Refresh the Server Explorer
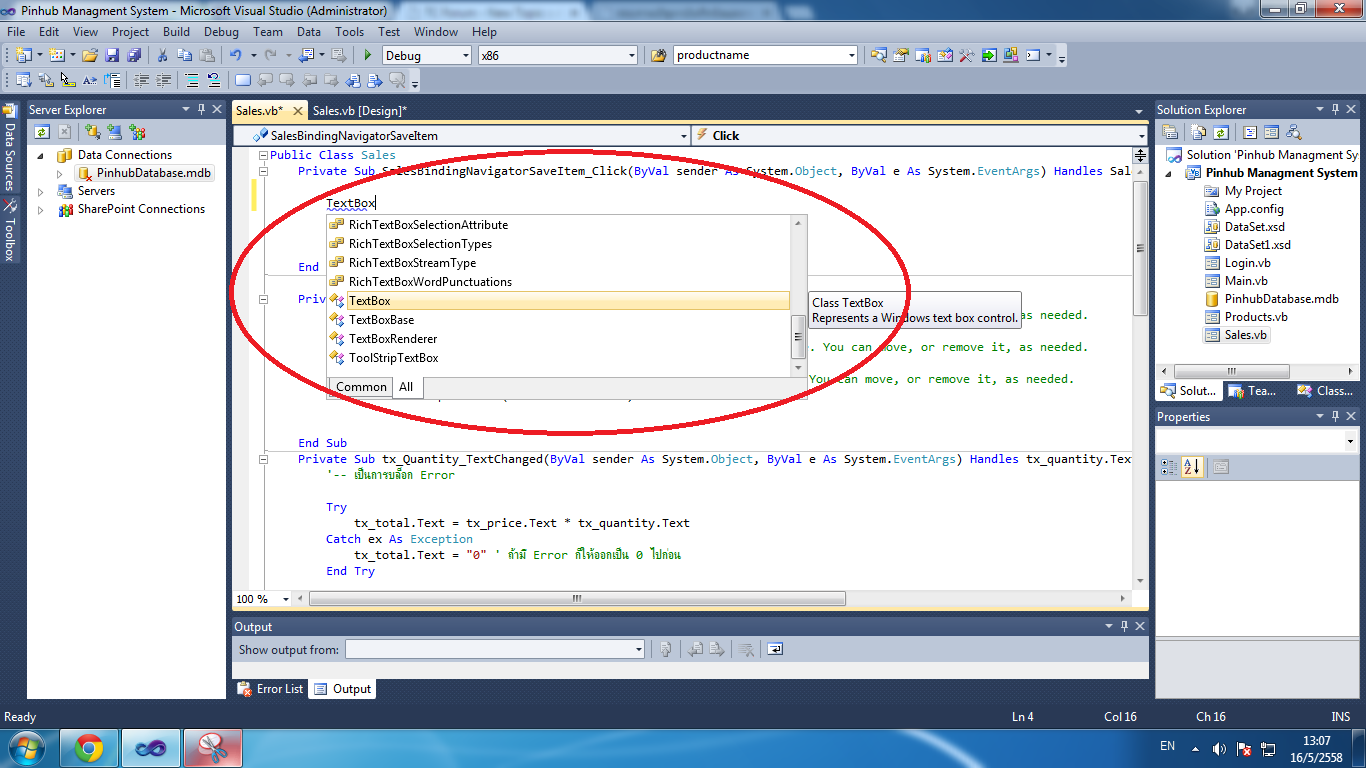The height and width of the screenshot is (768, 1366). coord(42,131)
